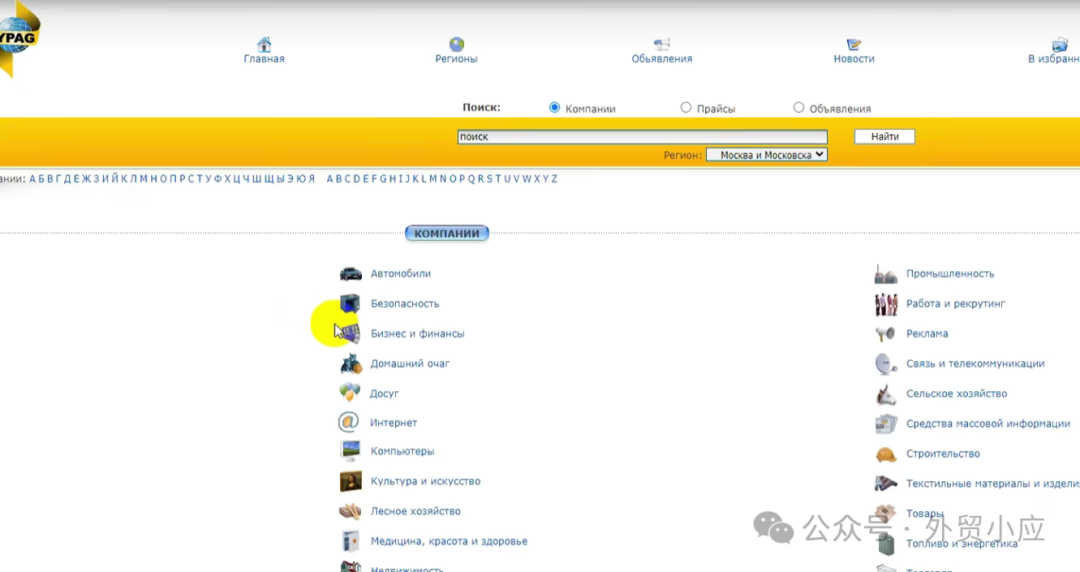Click the @ icon beside Интернет
This screenshot has width=1080, height=572.
click(349, 422)
